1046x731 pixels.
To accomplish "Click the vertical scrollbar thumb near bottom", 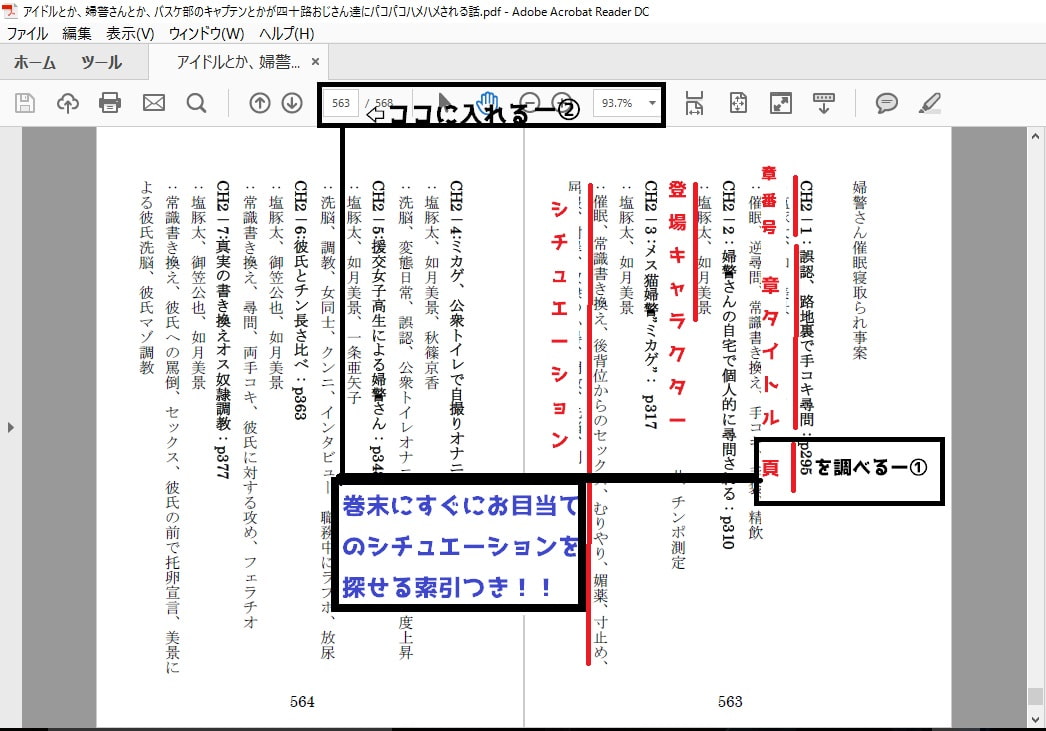I will coord(1035,696).
